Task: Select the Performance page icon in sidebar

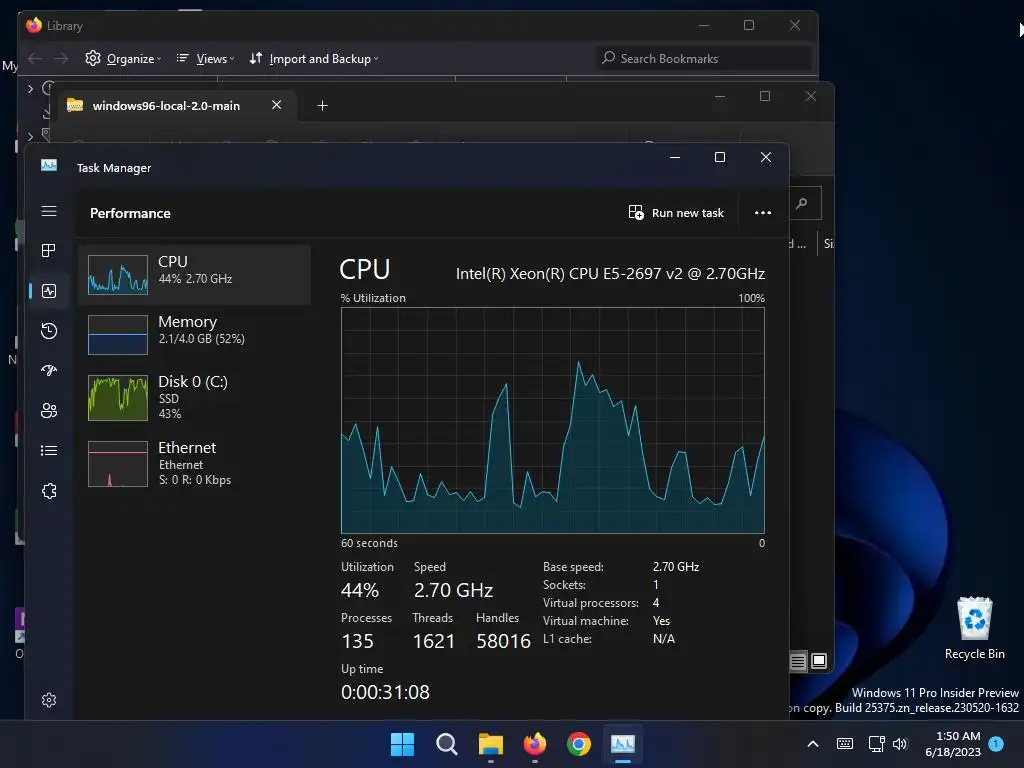Action: click(49, 291)
